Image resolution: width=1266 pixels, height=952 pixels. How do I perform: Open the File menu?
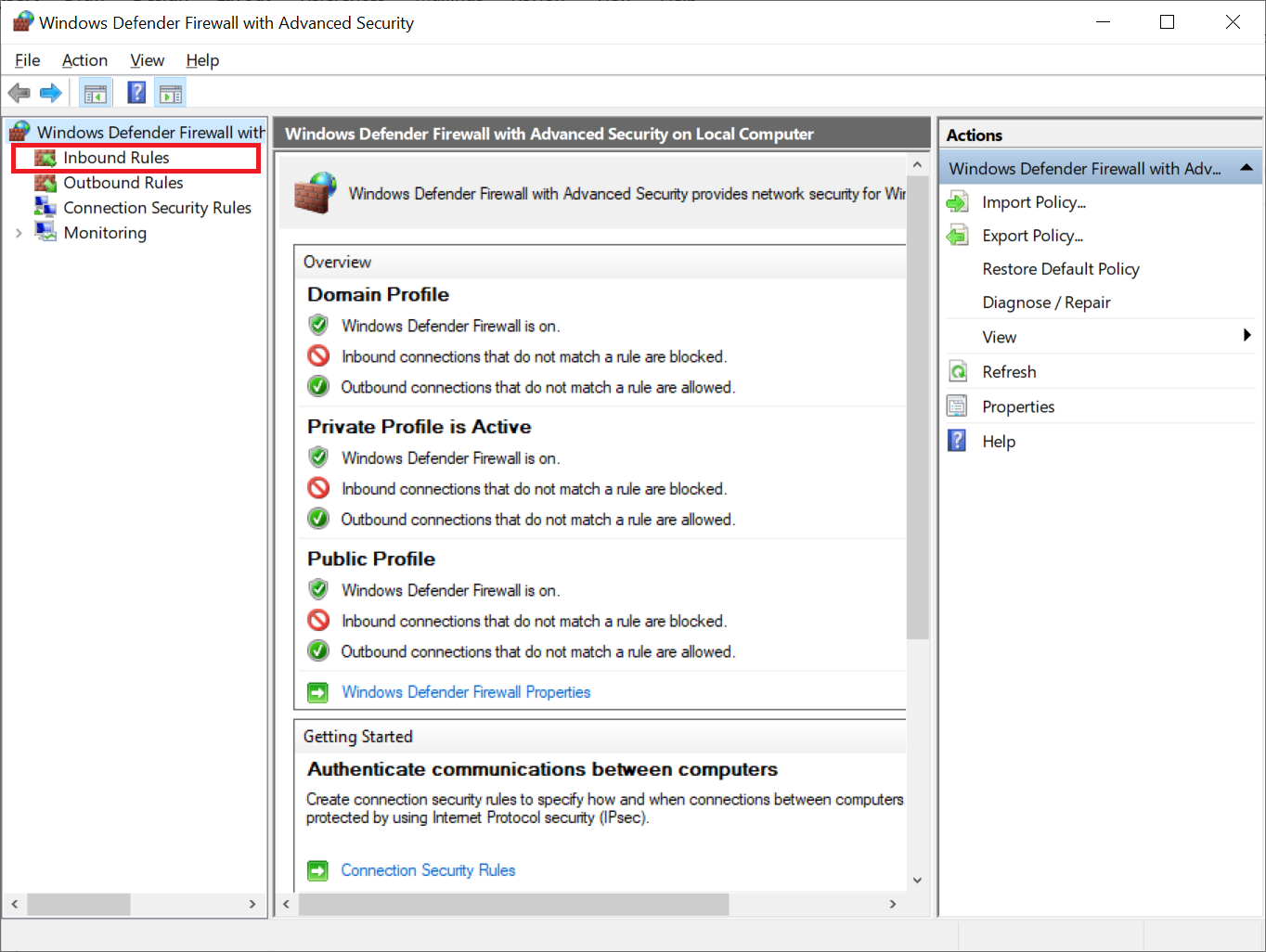[x=27, y=60]
